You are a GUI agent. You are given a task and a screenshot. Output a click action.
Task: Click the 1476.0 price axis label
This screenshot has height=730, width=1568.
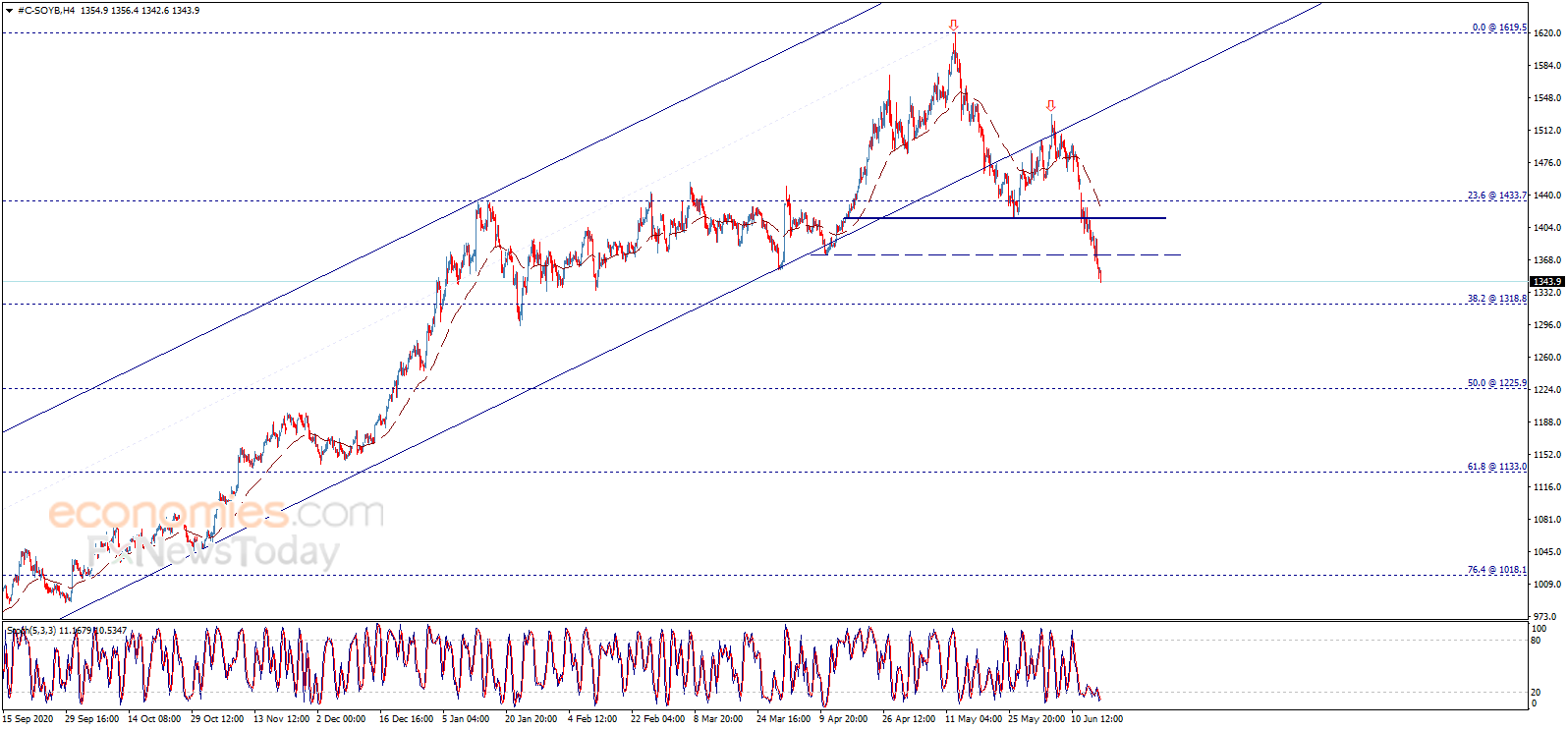pyautogui.click(x=1547, y=163)
